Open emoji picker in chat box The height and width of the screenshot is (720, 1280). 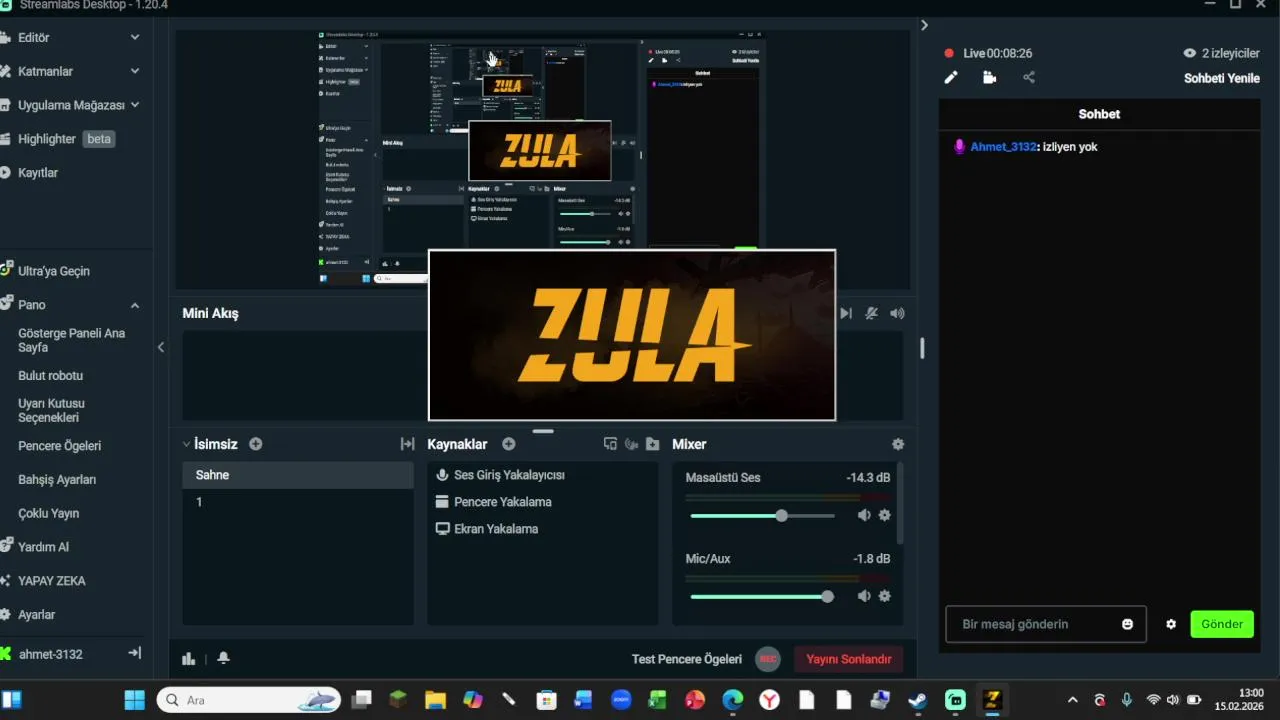(x=1128, y=624)
